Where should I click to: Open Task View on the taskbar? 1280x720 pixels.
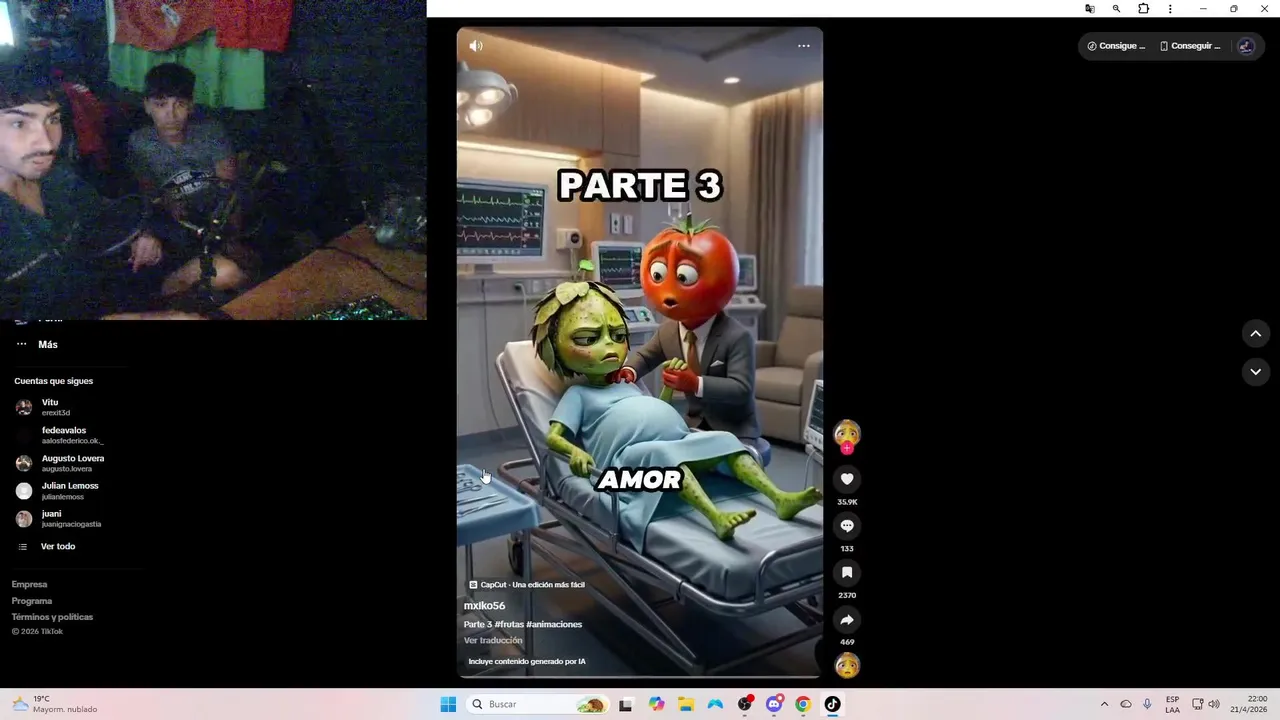pos(626,704)
